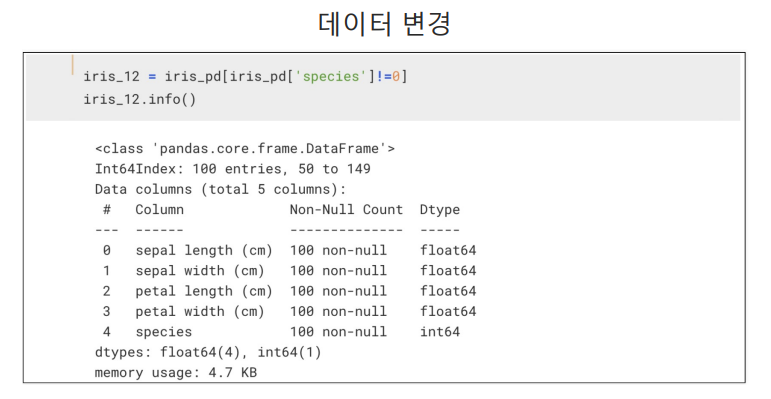The image size is (771, 399).
Task: Click the Non-Null Count header
Action: pyautogui.click(x=346, y=210)
